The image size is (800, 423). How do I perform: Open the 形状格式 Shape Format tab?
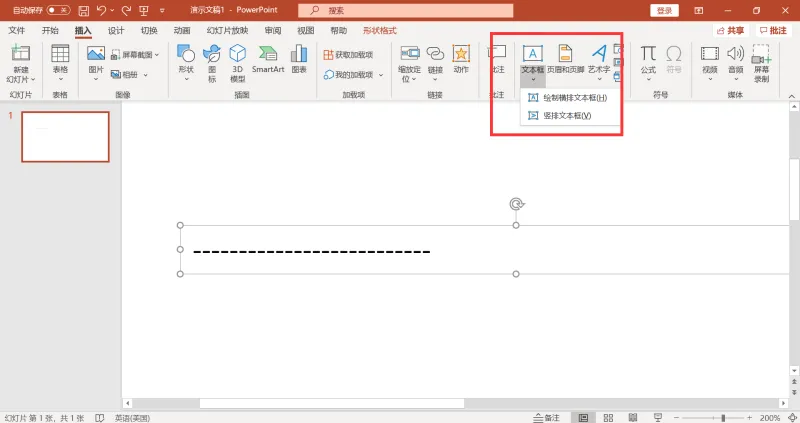click(x=380, y=31)
